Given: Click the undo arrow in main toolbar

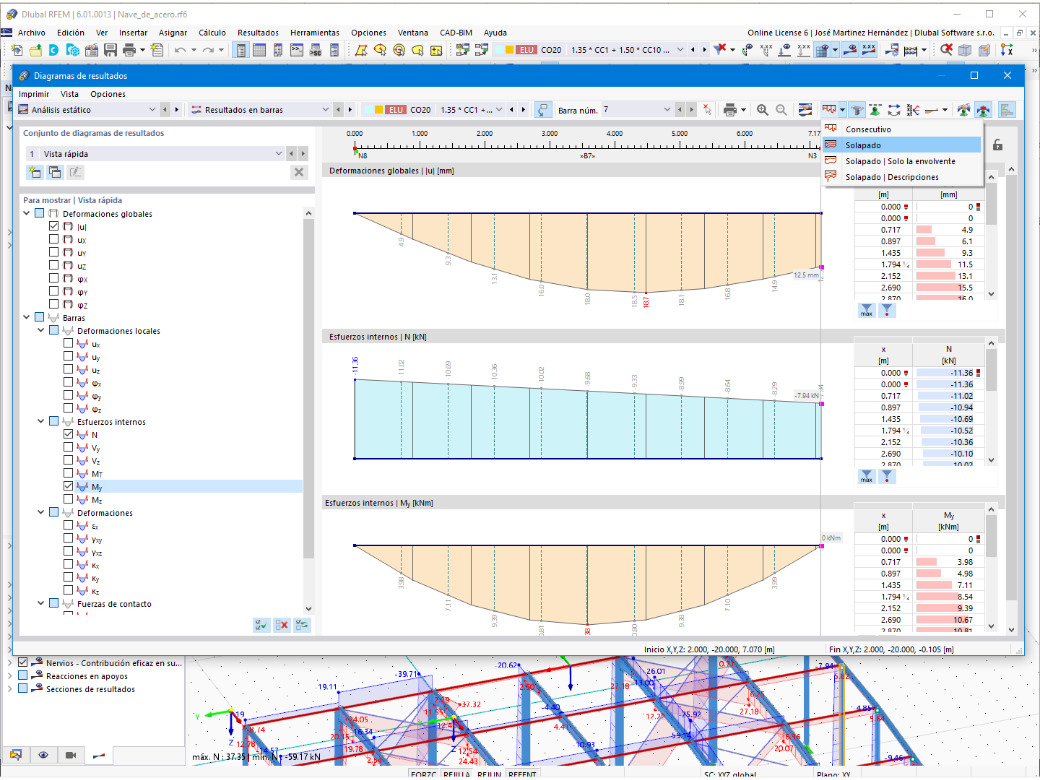Looking at the screenshot, I should 180,50.
